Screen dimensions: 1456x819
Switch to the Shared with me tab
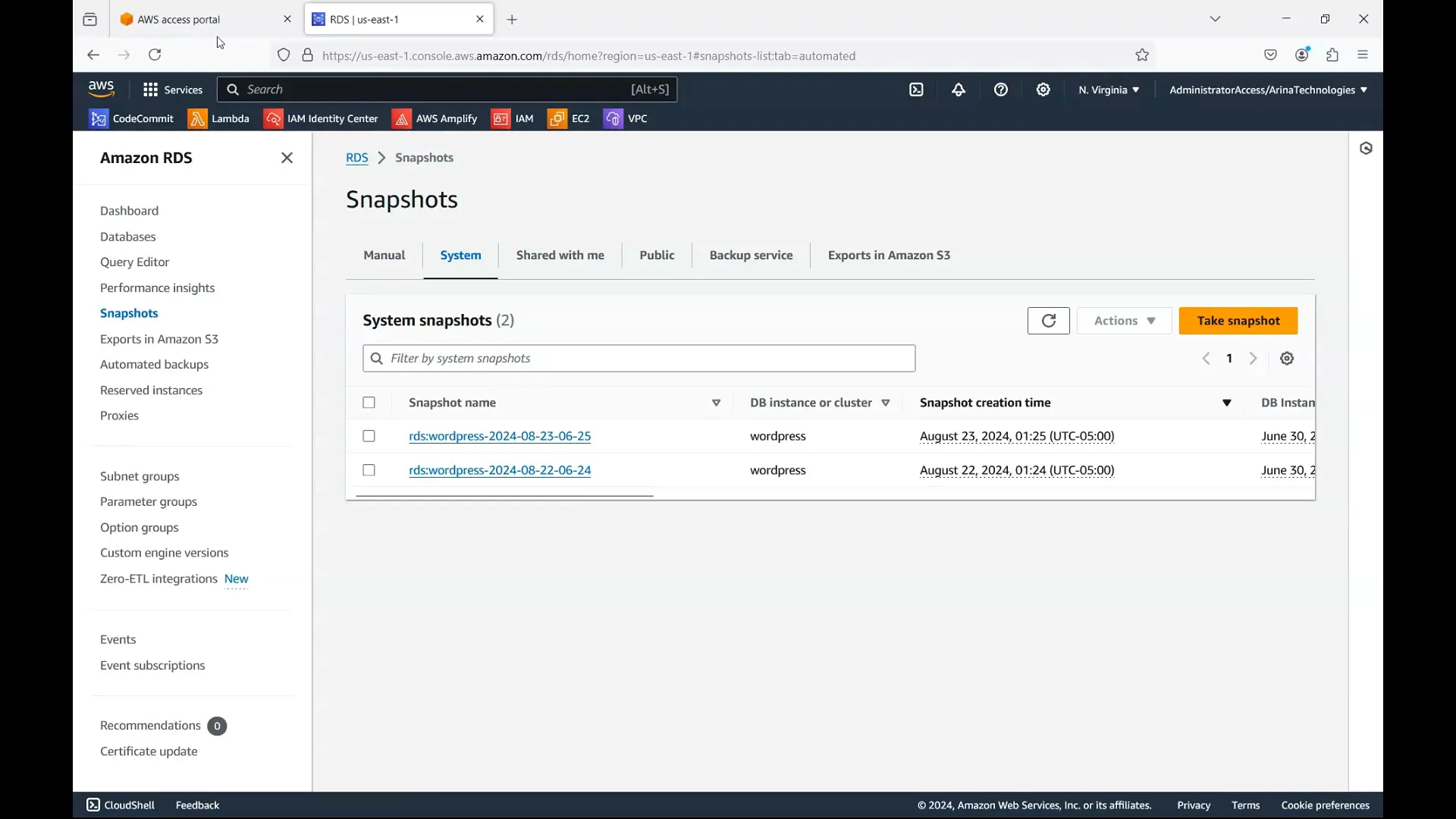pyautogui.click(x=560, y=255)
